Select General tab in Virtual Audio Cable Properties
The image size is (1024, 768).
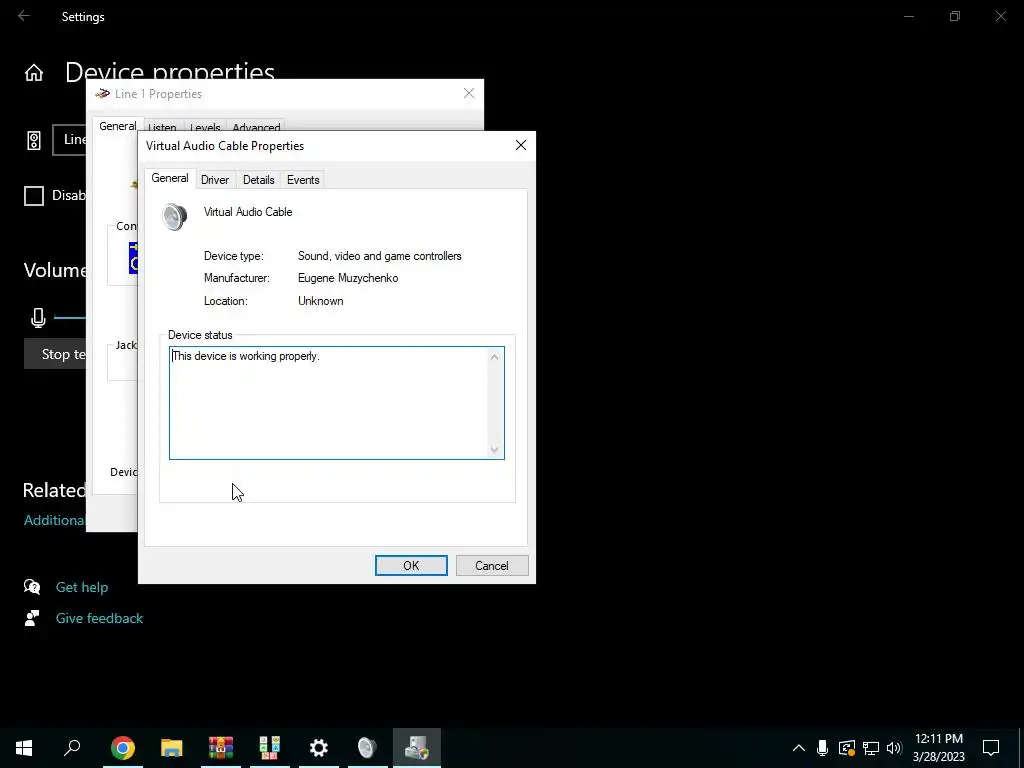pos(170,178)
